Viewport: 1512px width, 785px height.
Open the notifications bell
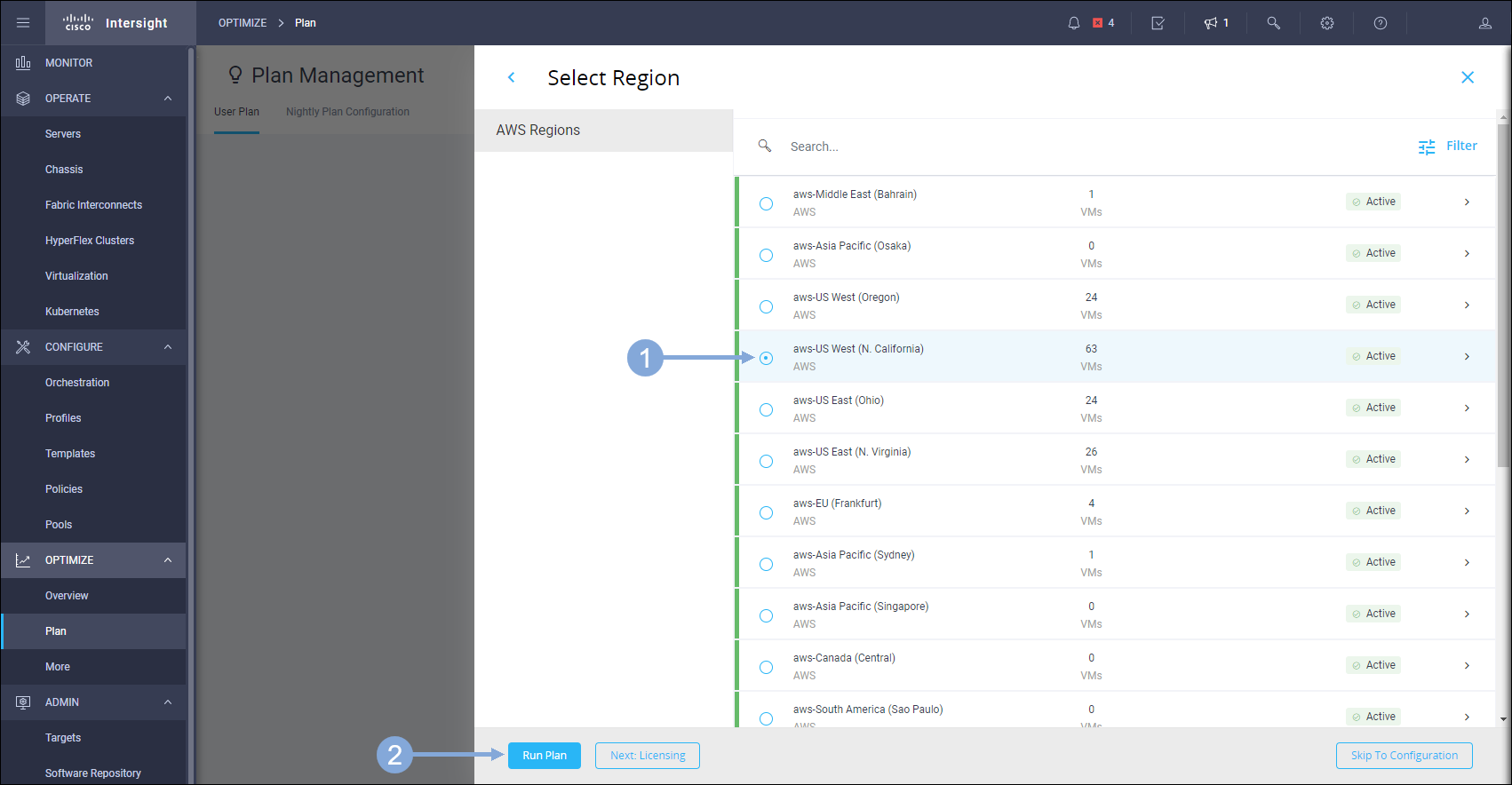1074,23
